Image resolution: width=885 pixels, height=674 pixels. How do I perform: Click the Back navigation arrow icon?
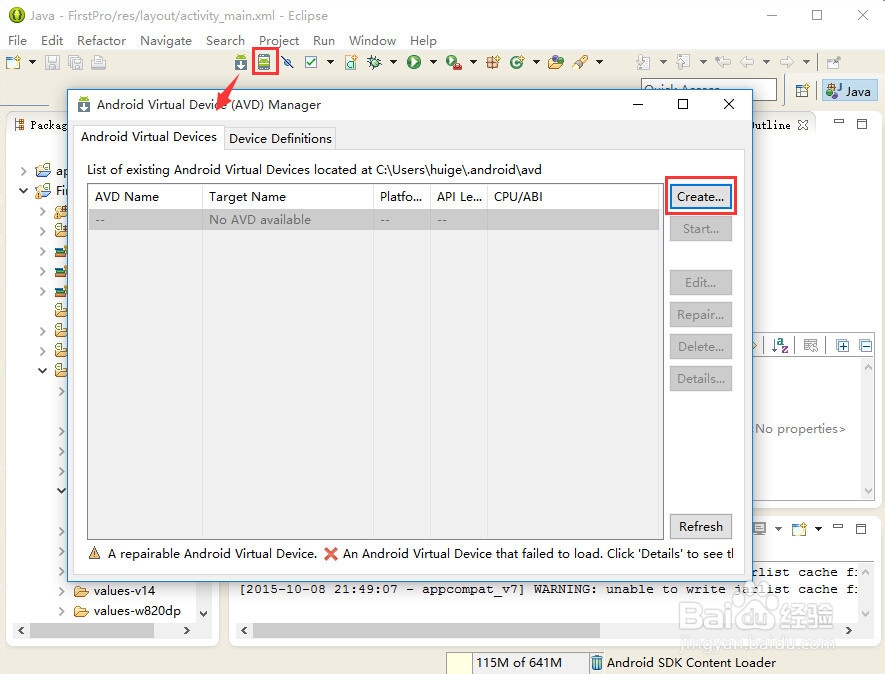click(x=747, y=62)
